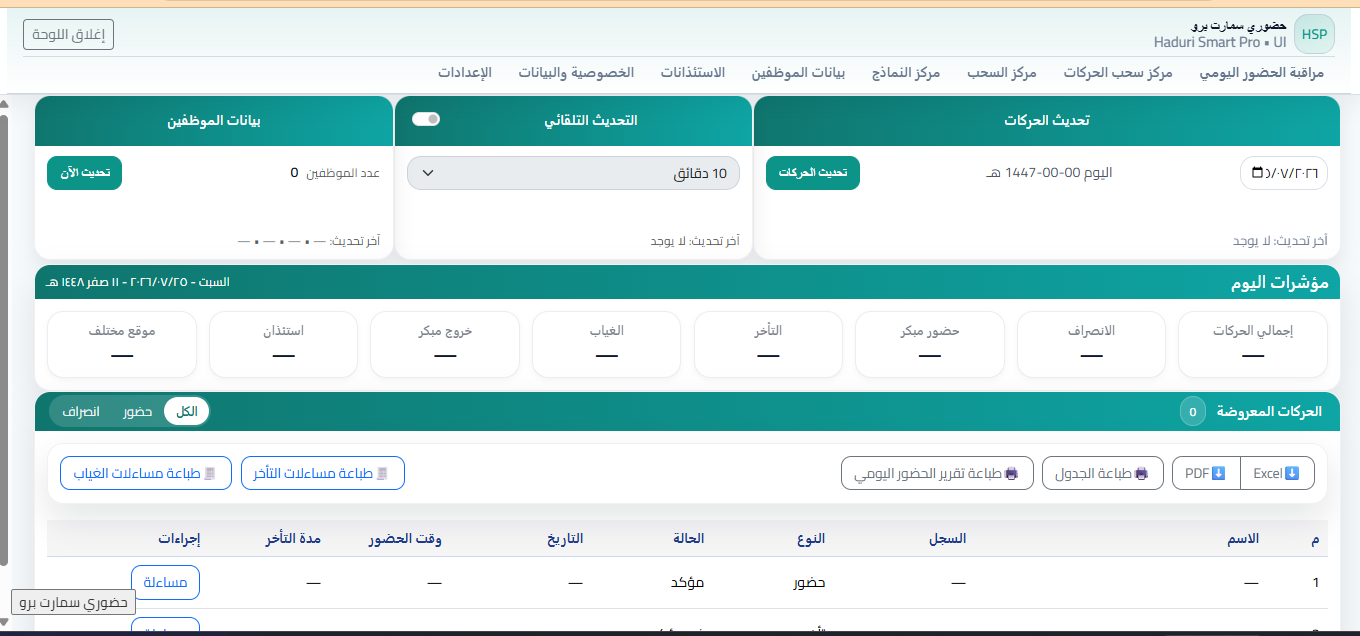Click التاريخ column header
This screenshot has width=1360, height=636.
pos(565,538)
